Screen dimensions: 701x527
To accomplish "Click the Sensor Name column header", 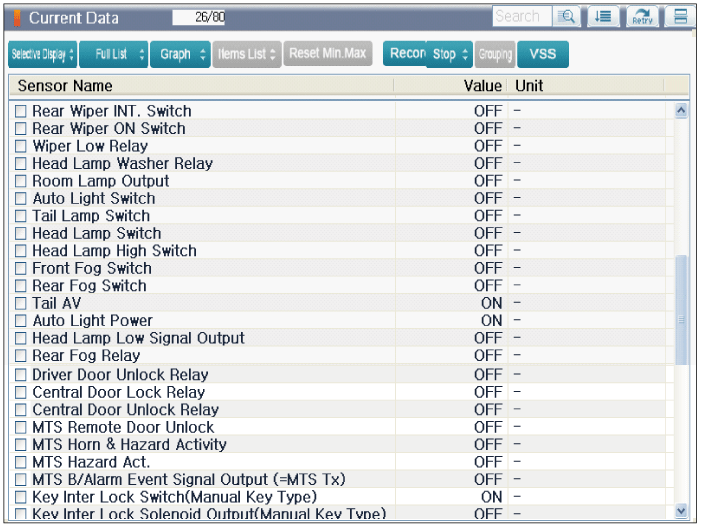I will 65,86.
